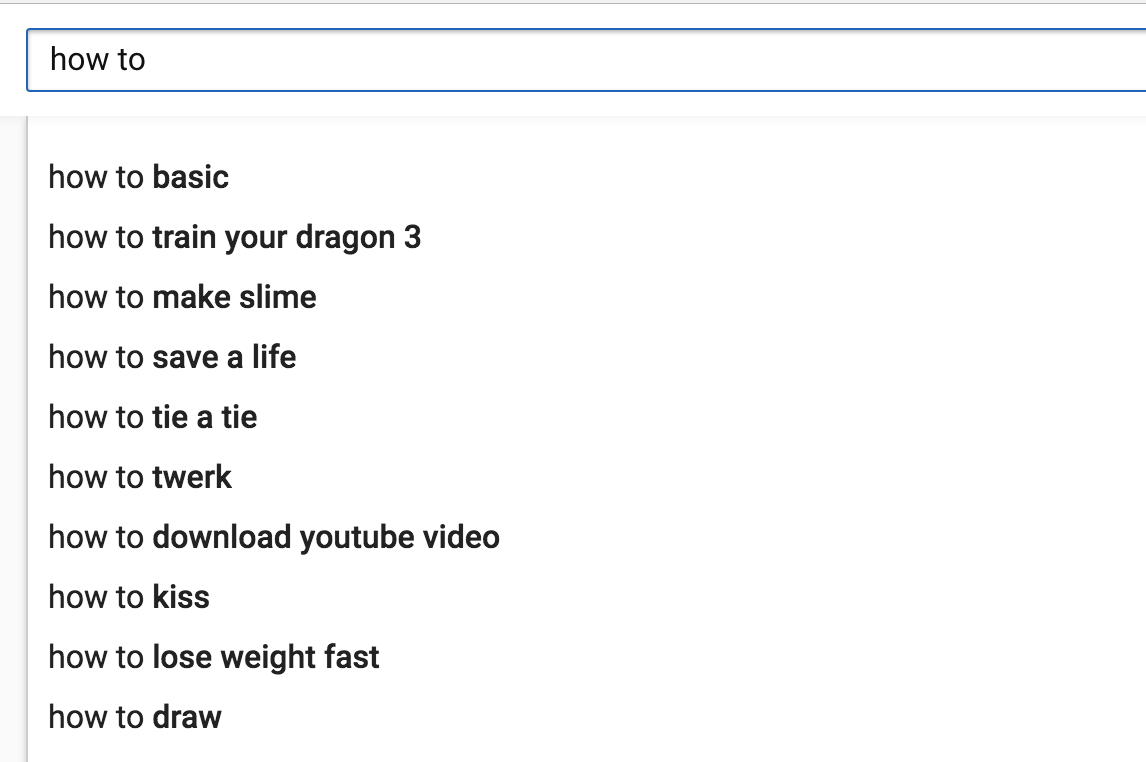Select the "how to draw" suggestion

coord(135,717)
